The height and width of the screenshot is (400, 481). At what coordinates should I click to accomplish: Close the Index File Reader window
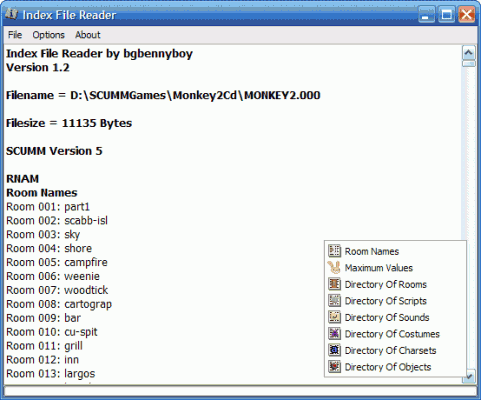pyautogui.click(x=467, y=15)
